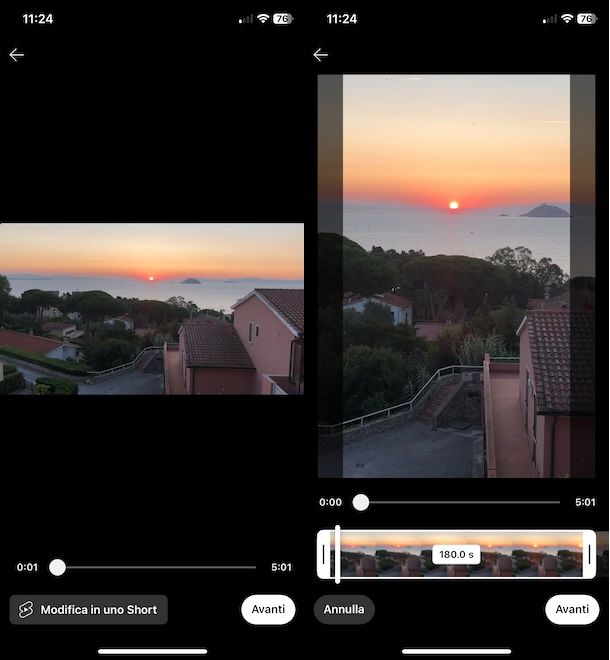Tap the 11:24 clock on left screen
The height and width of the screenshot is (660, 610).
pos(37,19)
